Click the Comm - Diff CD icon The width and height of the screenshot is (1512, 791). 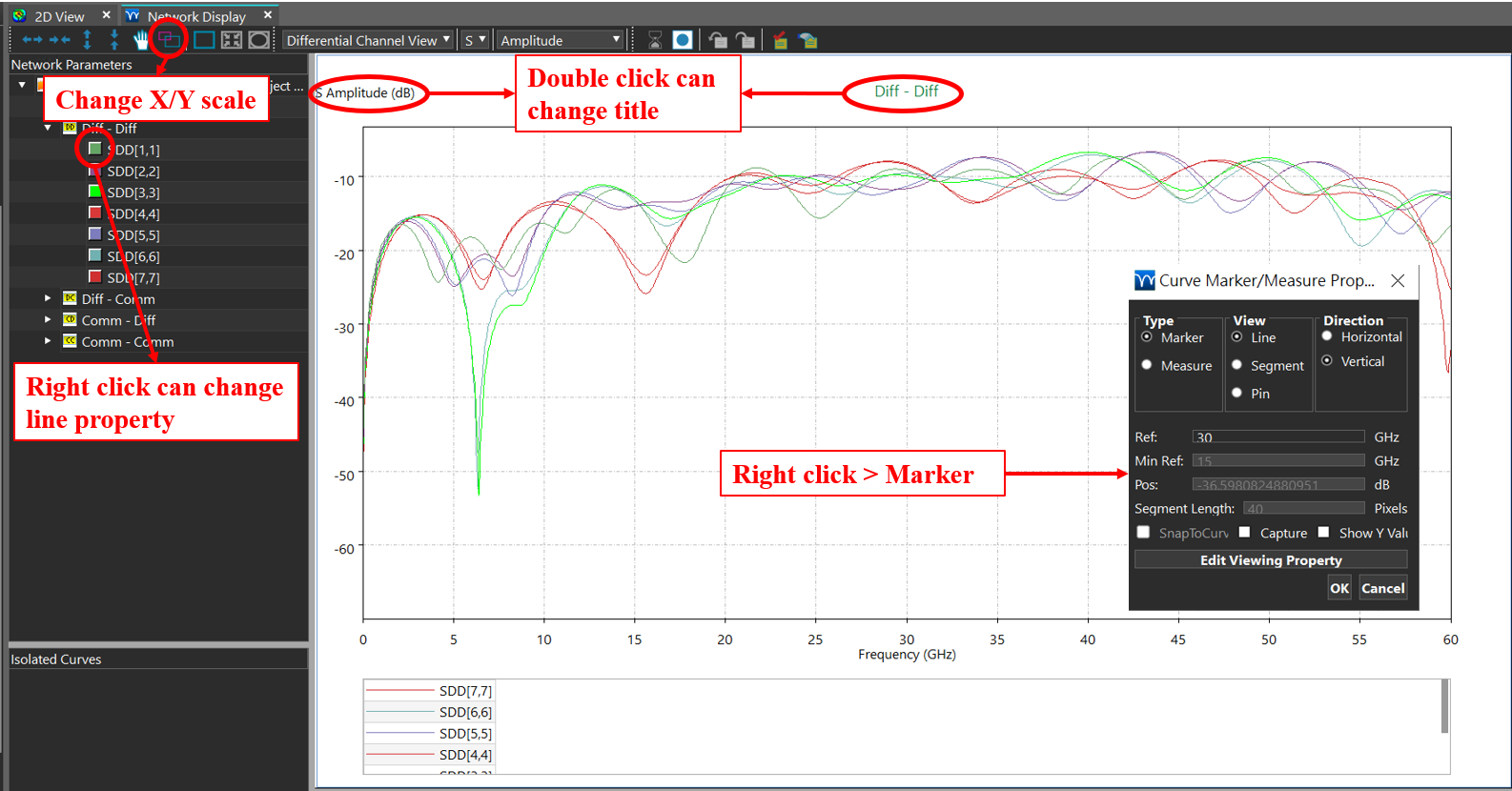pyautogui.click(x=70, y=319)
